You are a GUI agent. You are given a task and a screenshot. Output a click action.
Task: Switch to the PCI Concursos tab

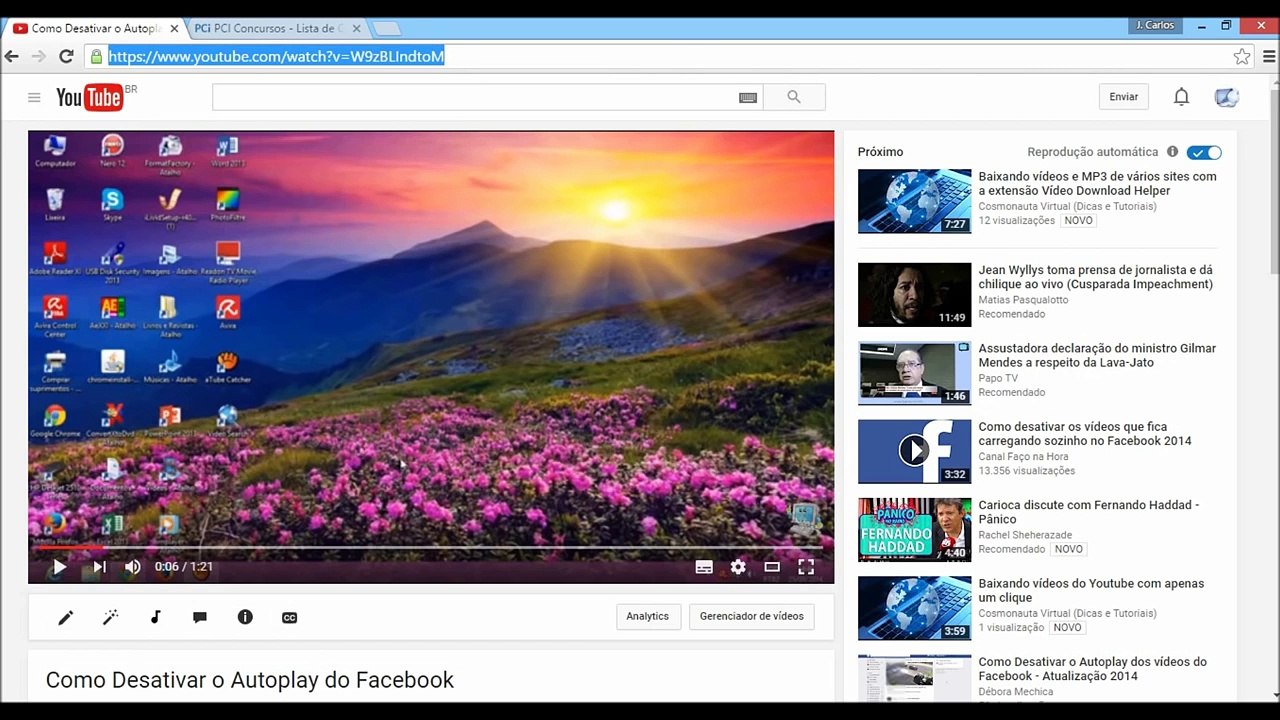click(x=270, y=28)
